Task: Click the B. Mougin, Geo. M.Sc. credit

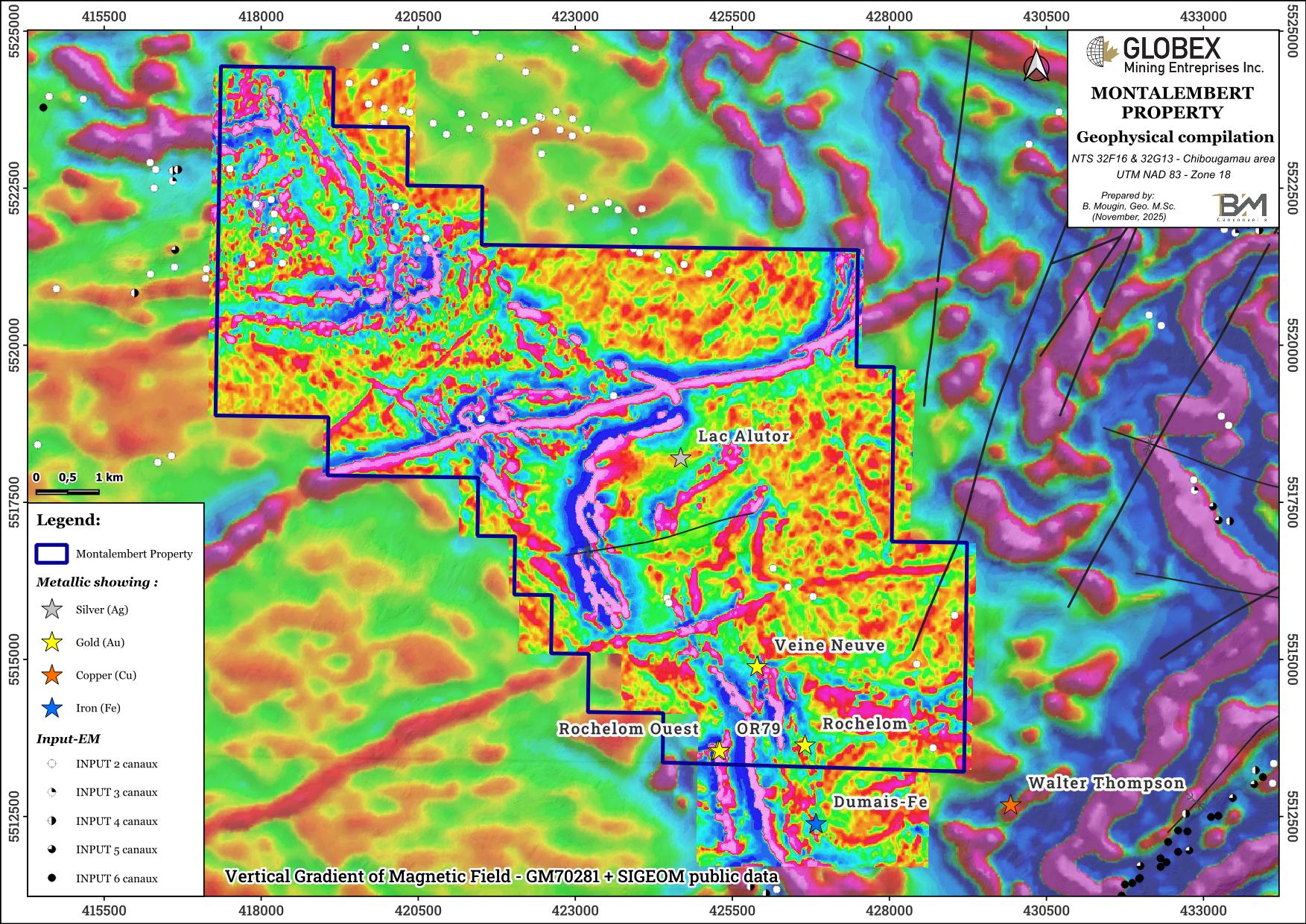Action: tap(1129, 206)
